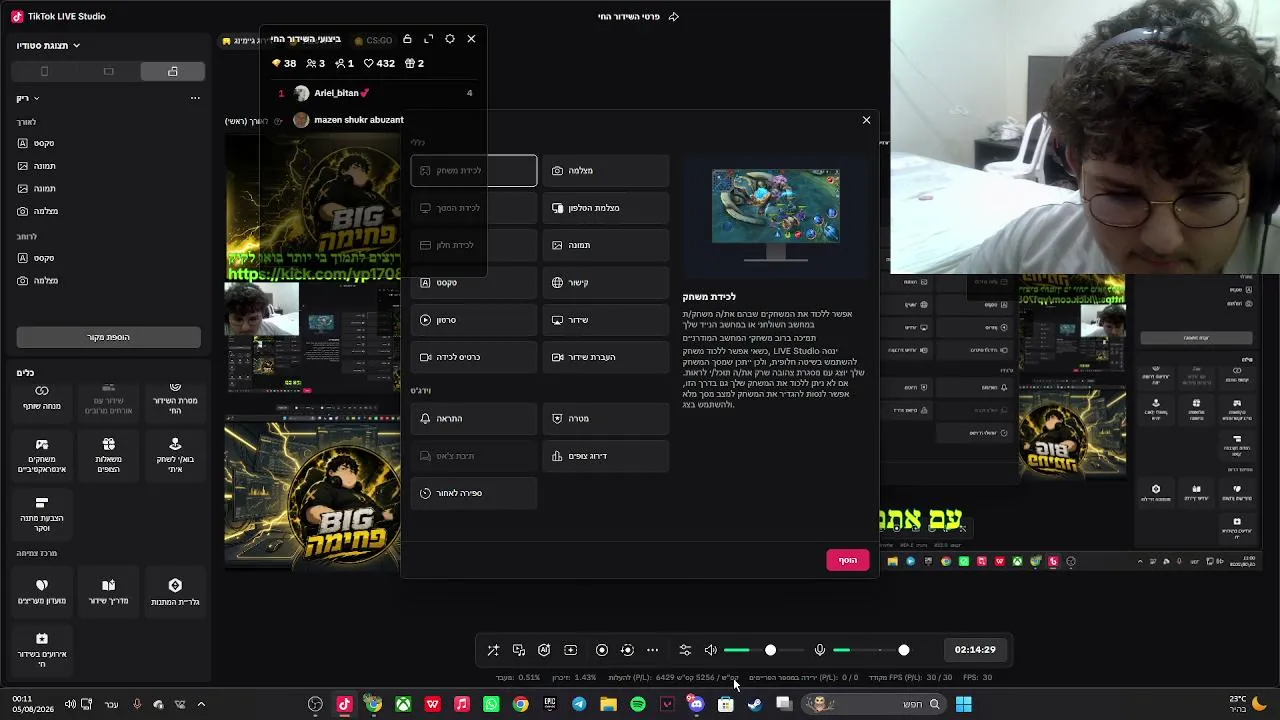
Task: Select the לכידת משחק game capture option
Action: coord(474,171)
